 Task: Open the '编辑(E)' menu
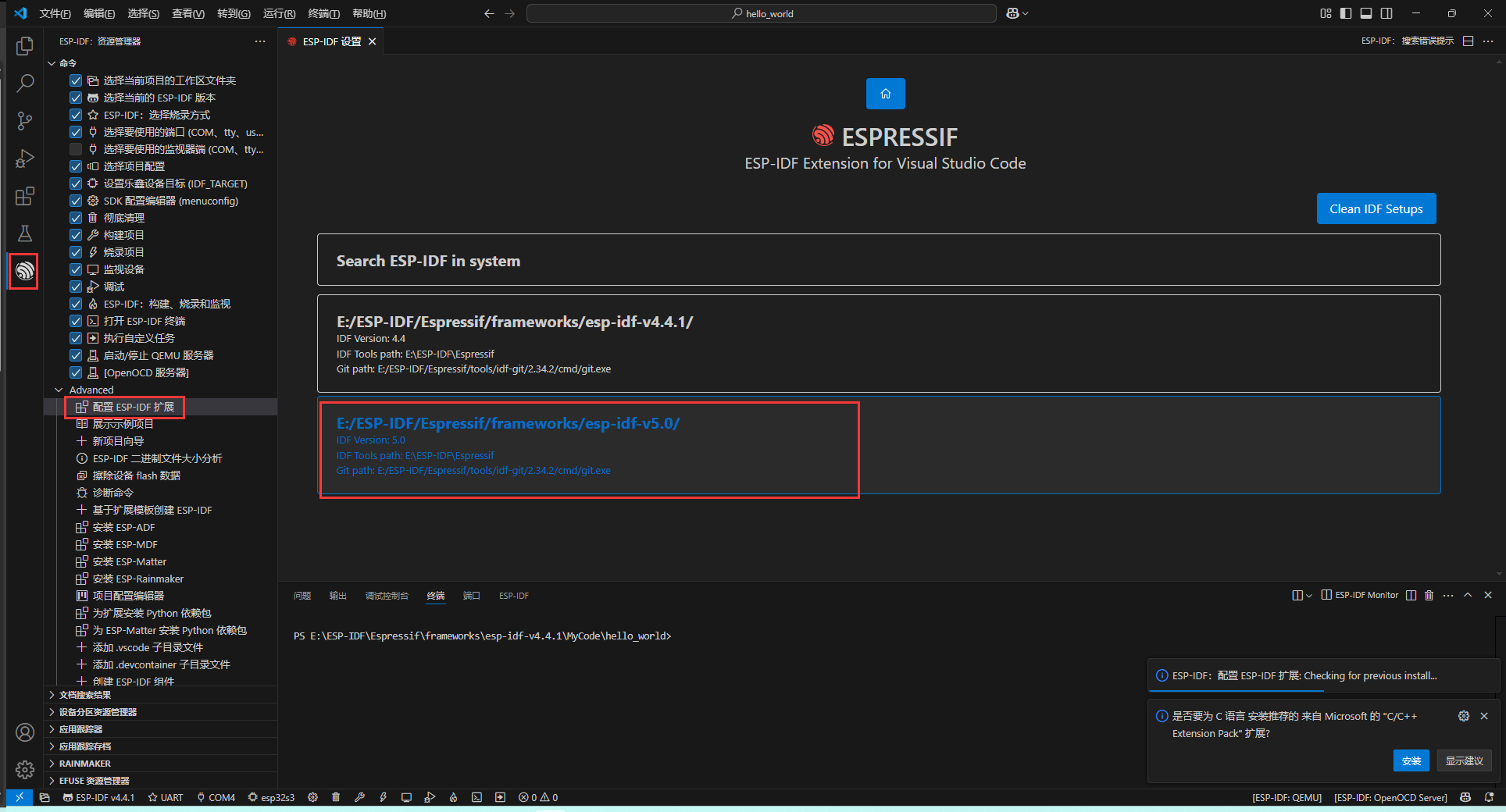tap(99, 13)
